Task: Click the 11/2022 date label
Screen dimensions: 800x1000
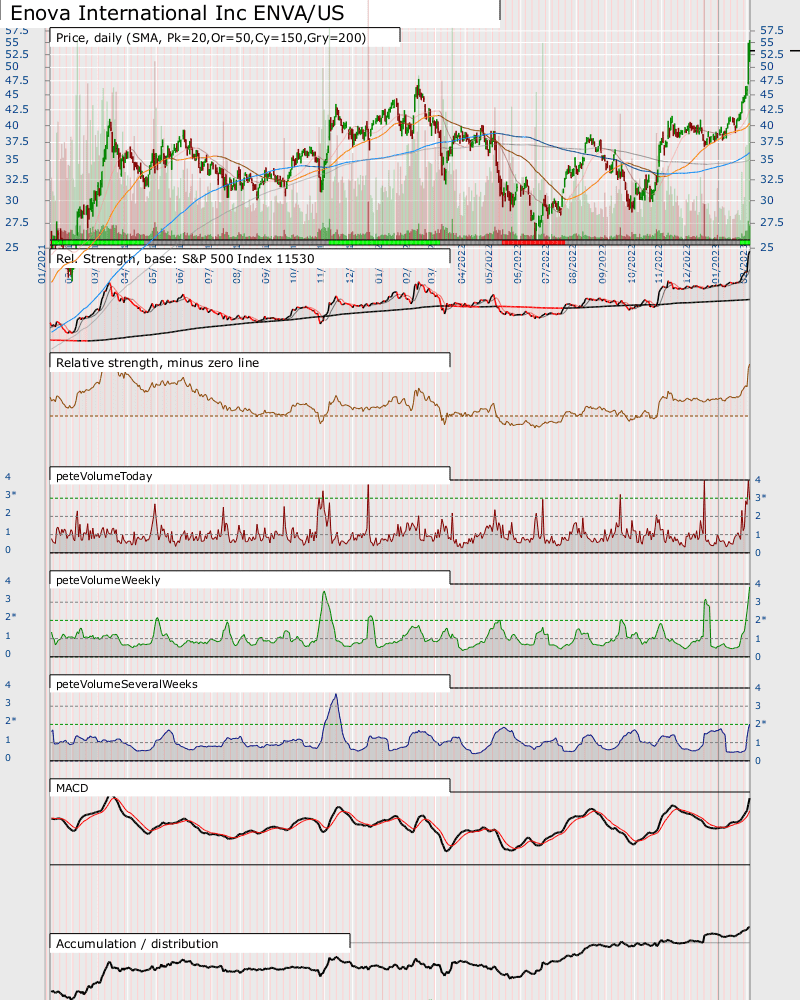Action: (659, 265)
